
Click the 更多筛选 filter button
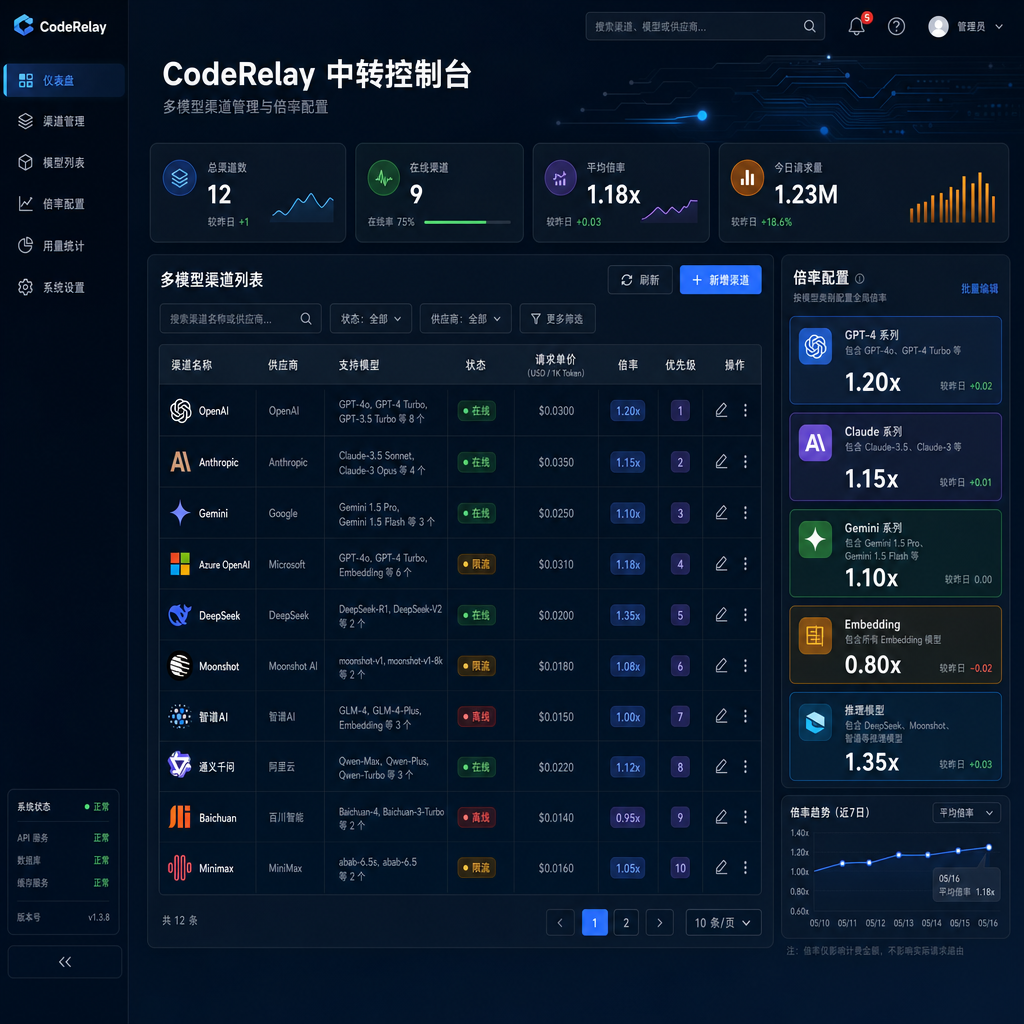click(x=557, y=319)
